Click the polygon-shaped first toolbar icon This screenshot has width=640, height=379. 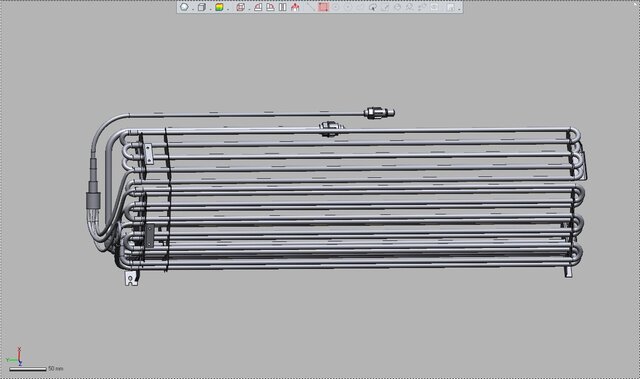(184, 7)
